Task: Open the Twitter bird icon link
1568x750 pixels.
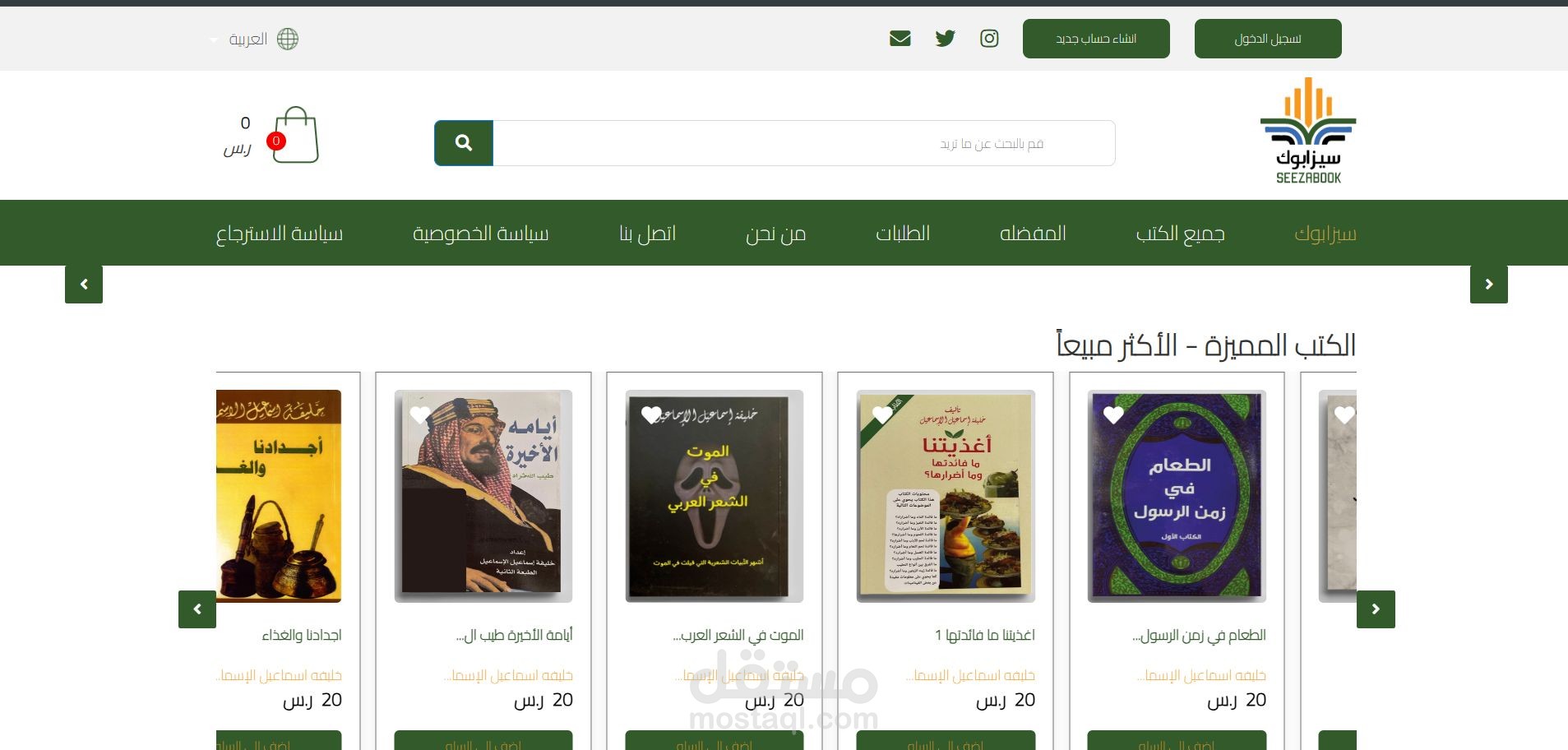Action: [945, 39]
